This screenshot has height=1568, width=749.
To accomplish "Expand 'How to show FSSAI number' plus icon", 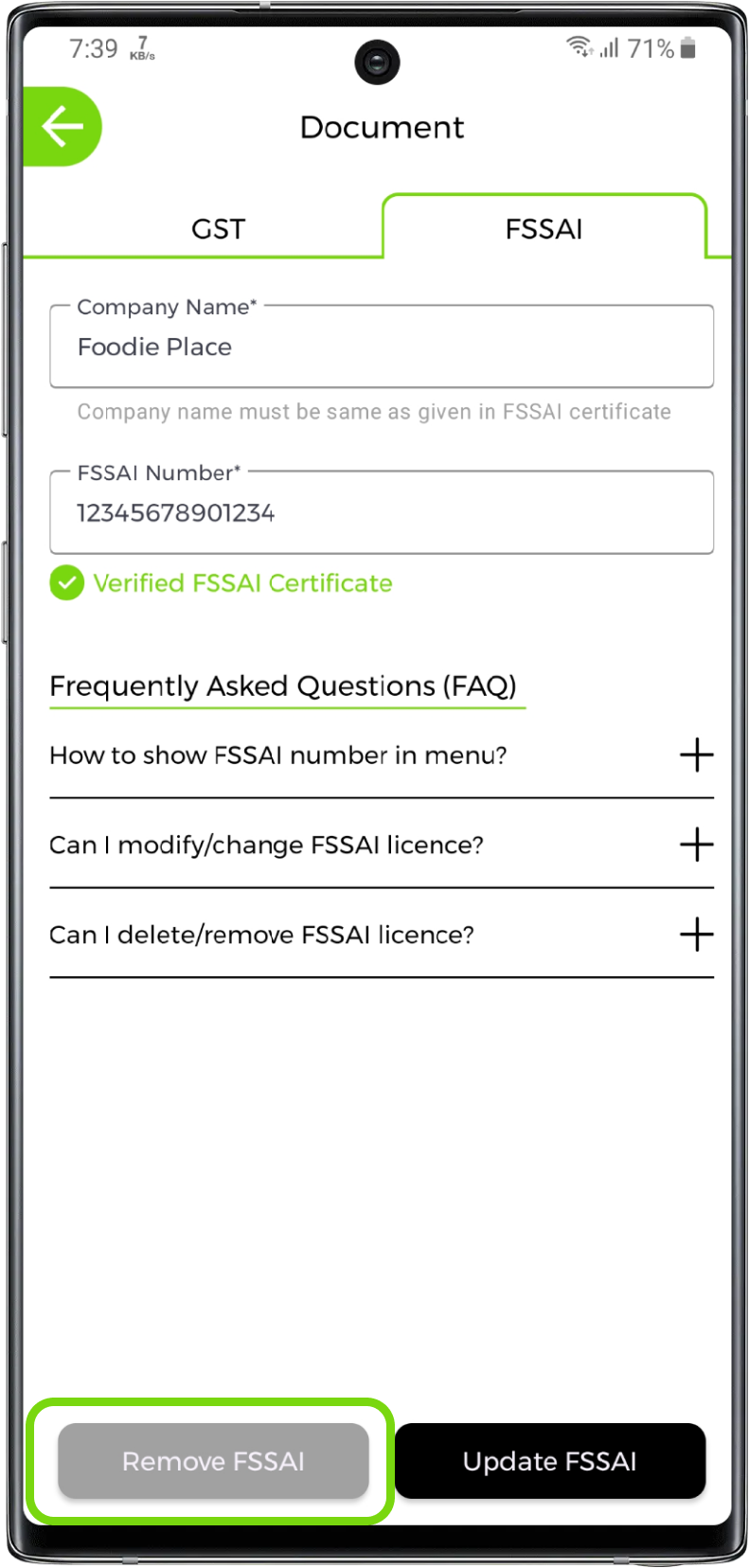I will point(696,755).
